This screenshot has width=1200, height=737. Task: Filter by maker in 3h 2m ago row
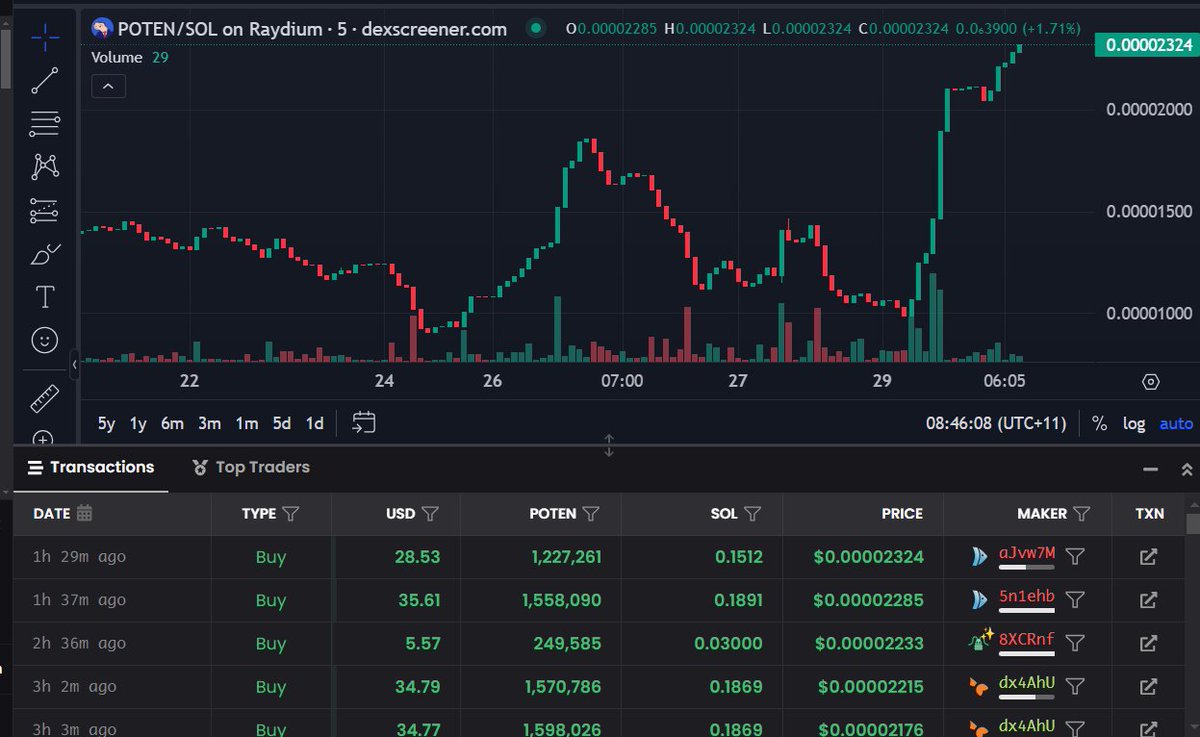click(1075, 687)
